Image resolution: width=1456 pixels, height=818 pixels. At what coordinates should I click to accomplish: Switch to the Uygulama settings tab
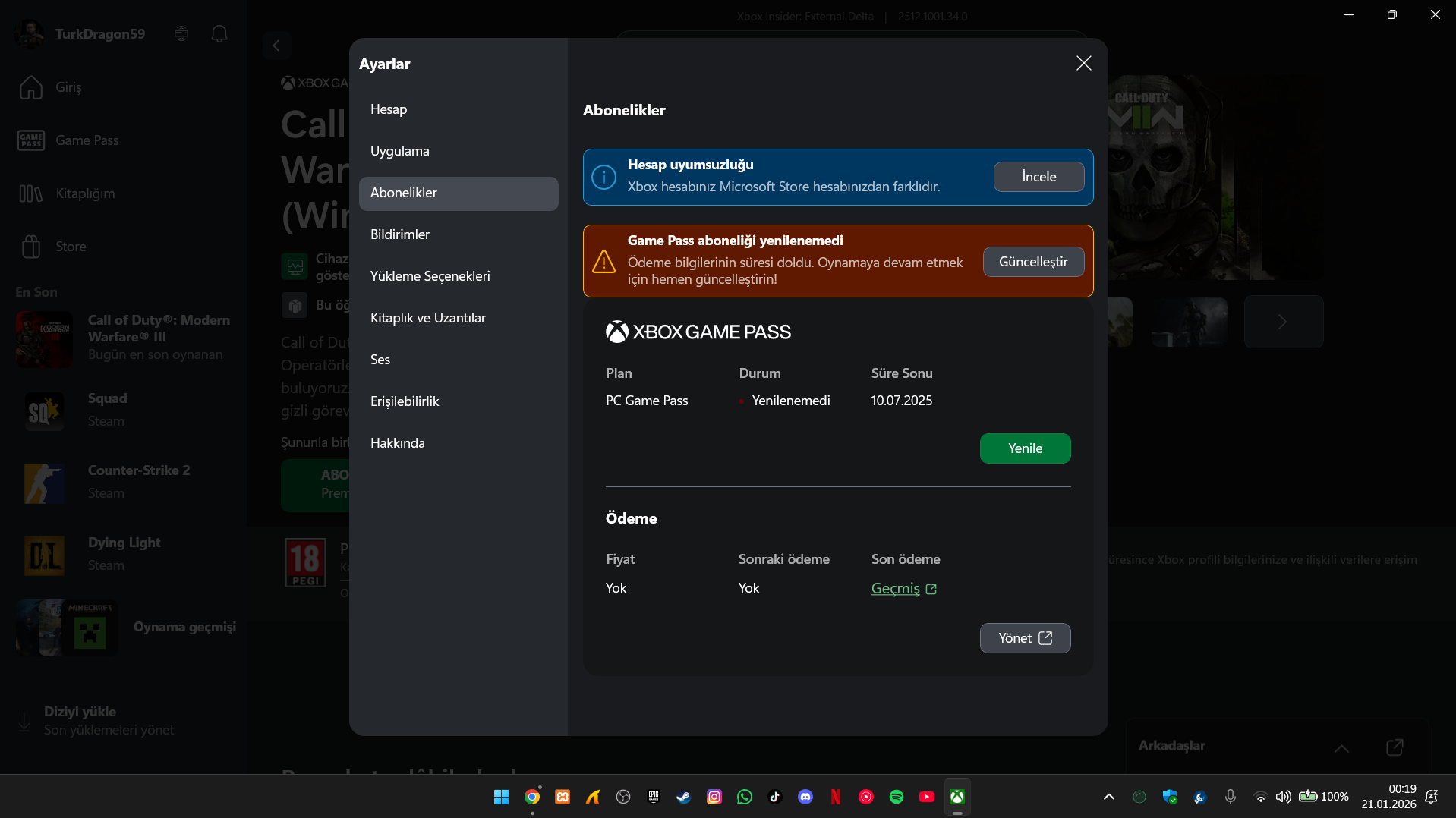pyautogui.click(x=459, y=151)
